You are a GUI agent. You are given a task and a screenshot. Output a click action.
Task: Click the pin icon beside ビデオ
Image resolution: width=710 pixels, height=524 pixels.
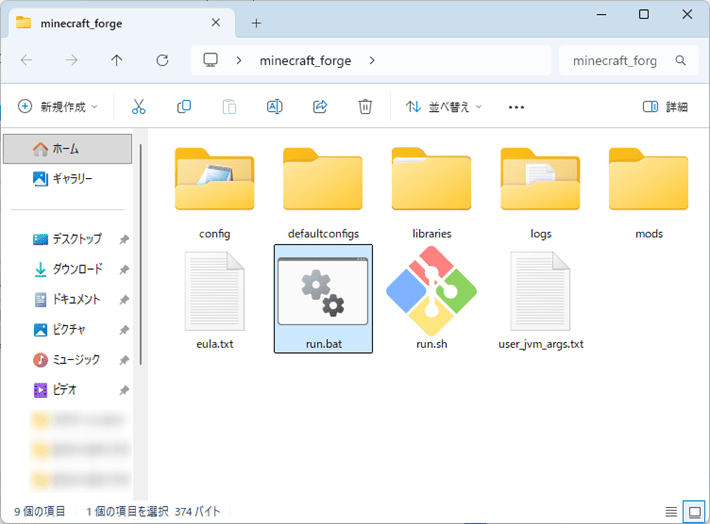pos(124,390)
